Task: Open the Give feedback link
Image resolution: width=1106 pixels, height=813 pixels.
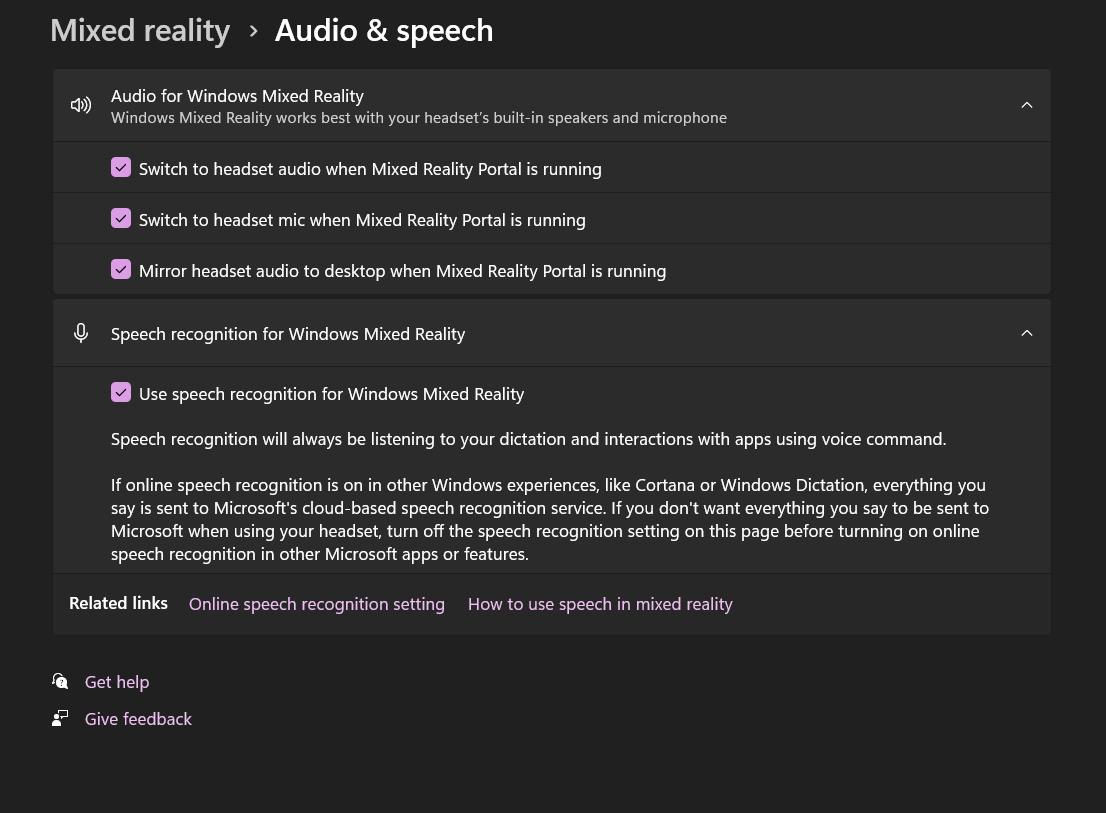Action: [138, 719]
